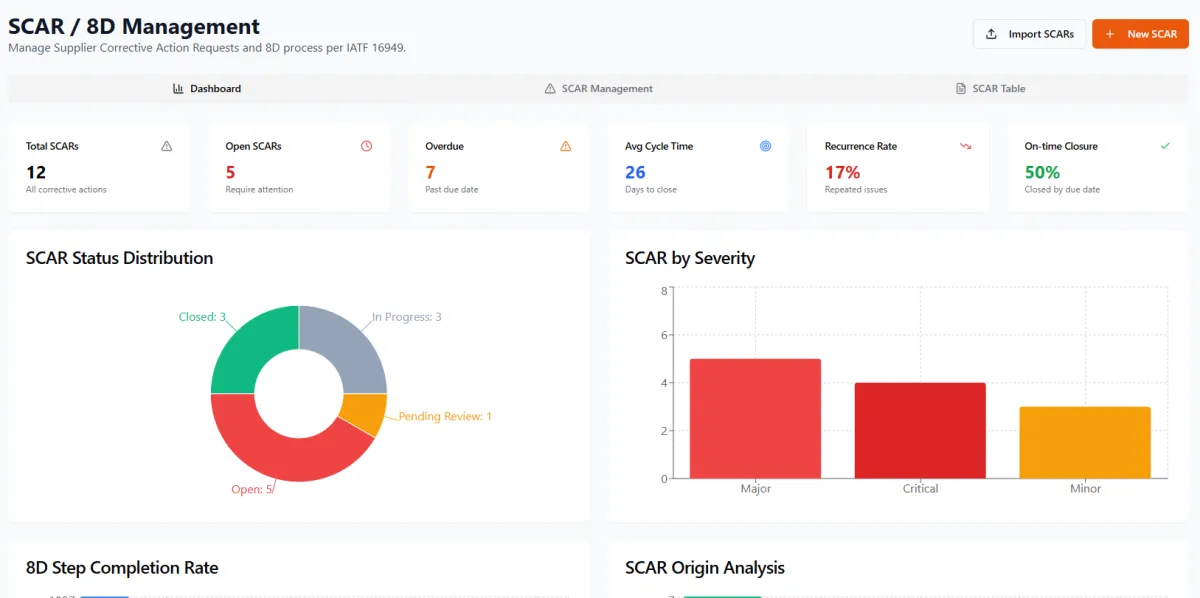Click the orange alert icon in Overdue card
The width and height of the screenshot is (1200, 598).
click(566, 146)
